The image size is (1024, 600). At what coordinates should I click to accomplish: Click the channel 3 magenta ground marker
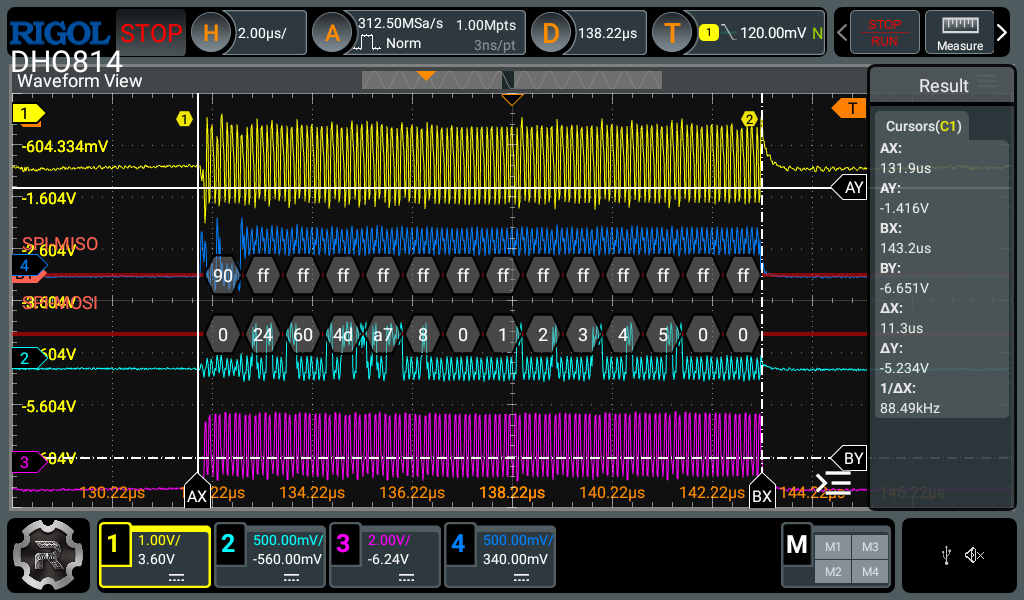pyautogui.click(x=29, y=462)
